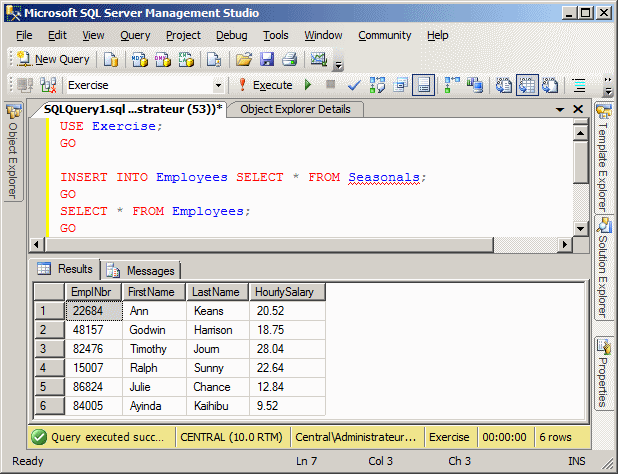Parse the query with the blue checkmark

(354, 85)
